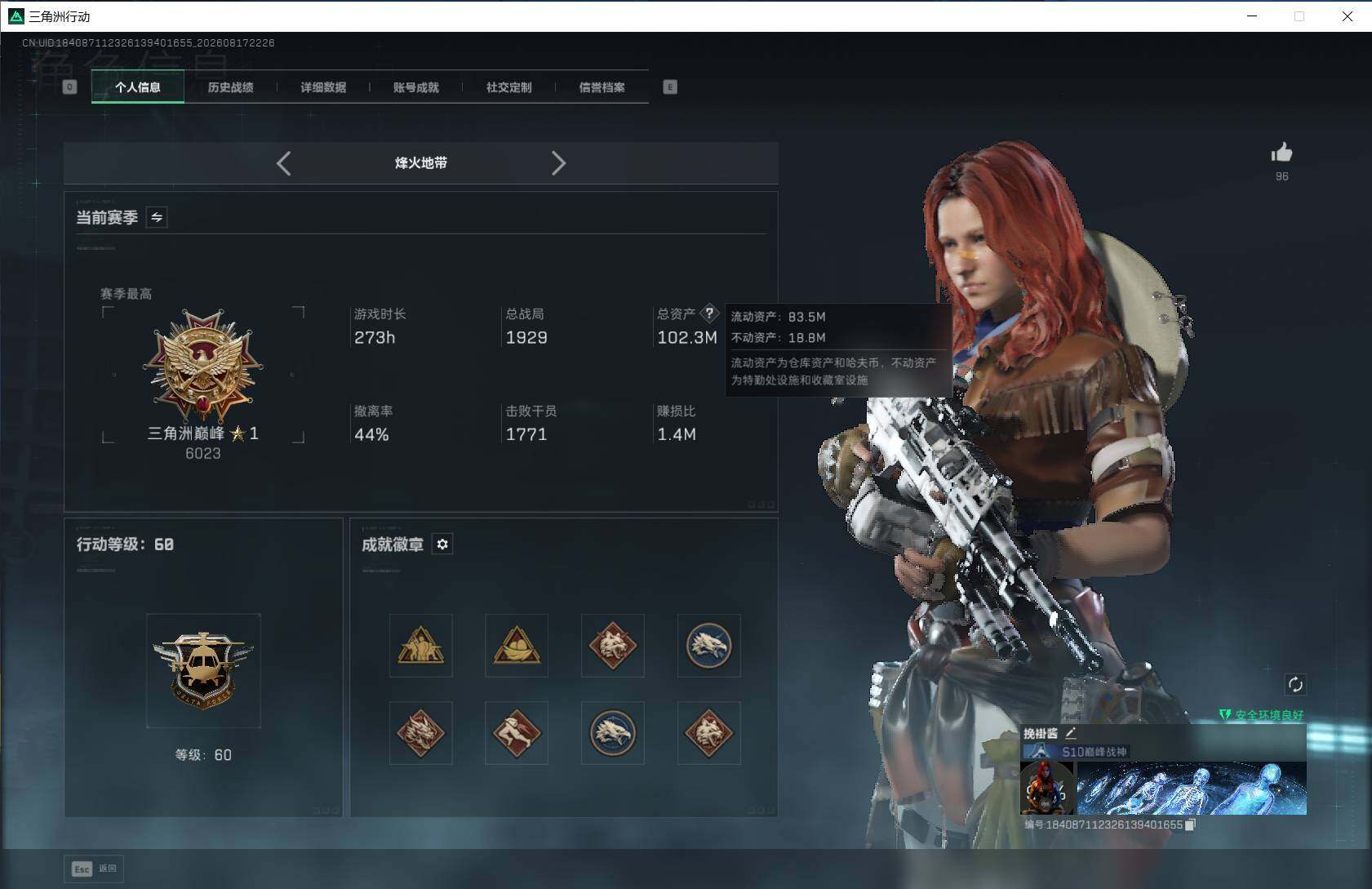
Task: Click the bottom-row red diamond wolf badge
Action: (708, 733)
